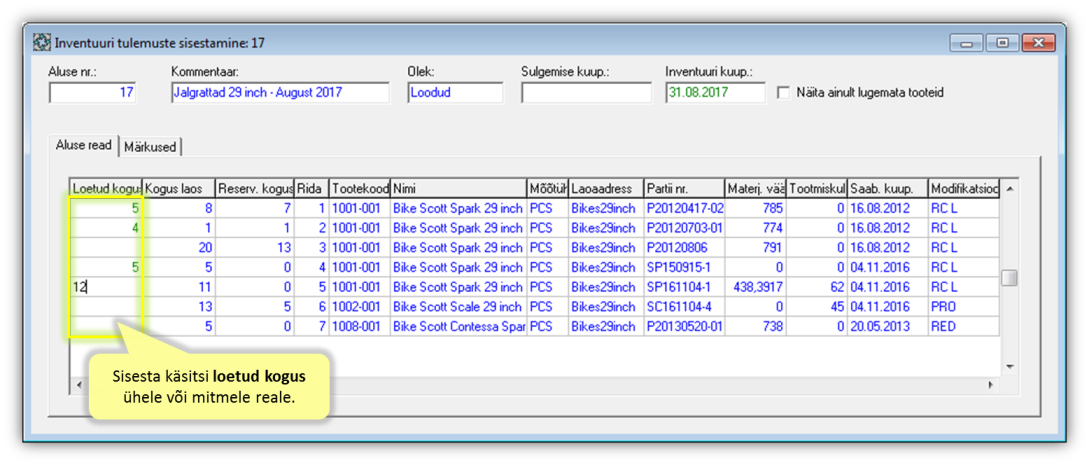The height and width of the screenshot is (465, 1089).
Task: Switch to the Märkused tab
Action: (151, 146)
